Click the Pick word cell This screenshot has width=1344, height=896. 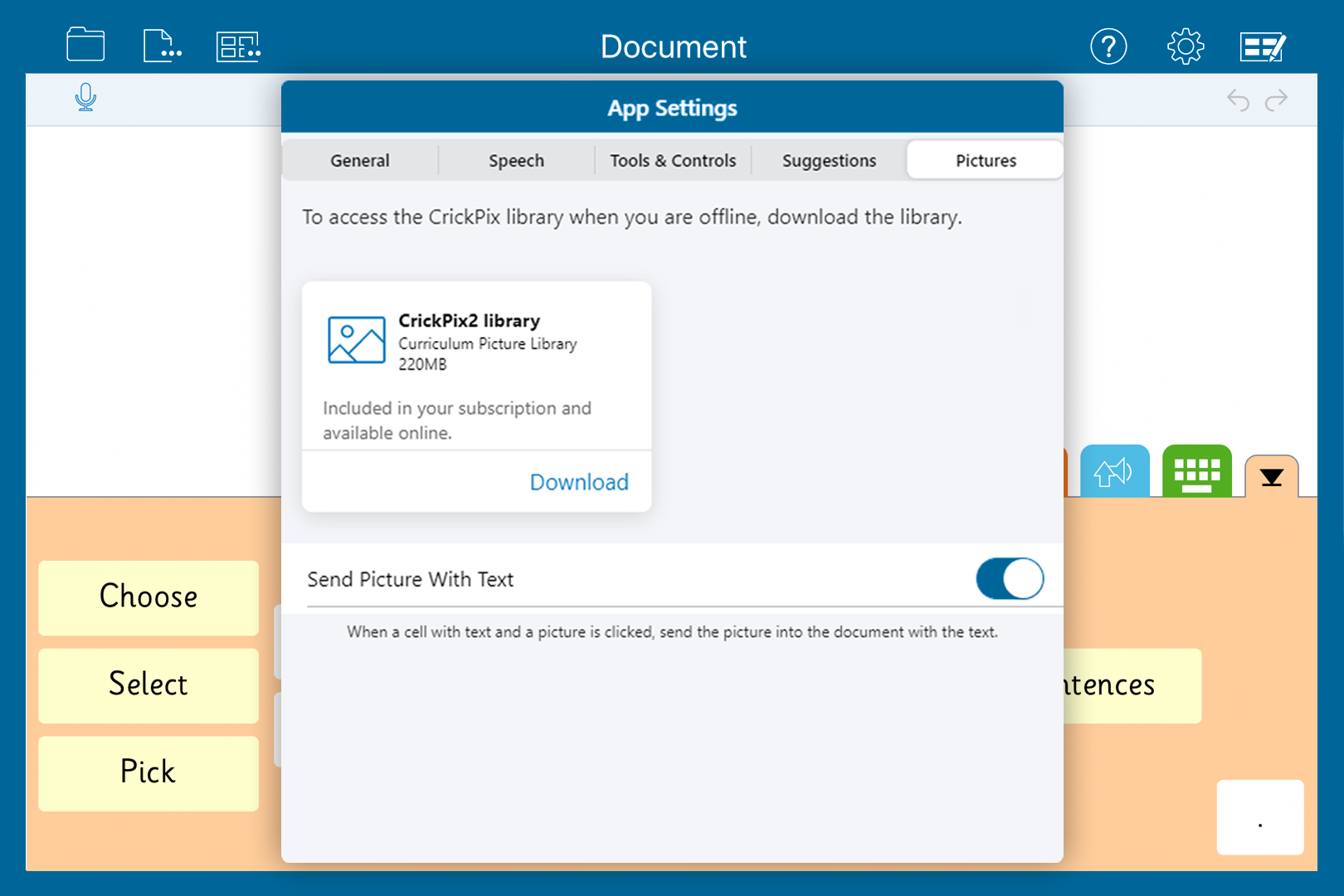pos(149,773)
